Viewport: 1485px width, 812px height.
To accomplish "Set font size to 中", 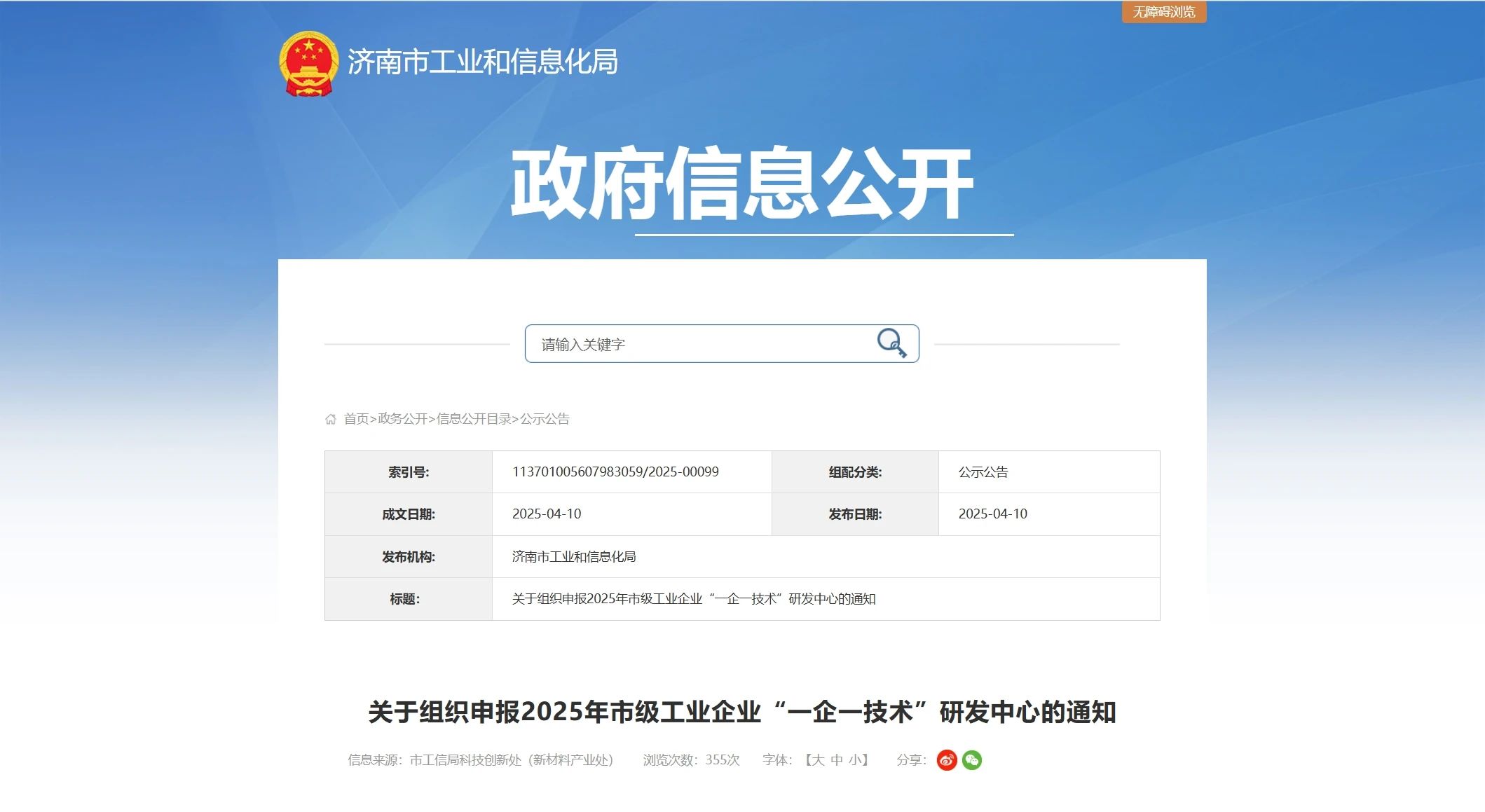I will (837, 760).
